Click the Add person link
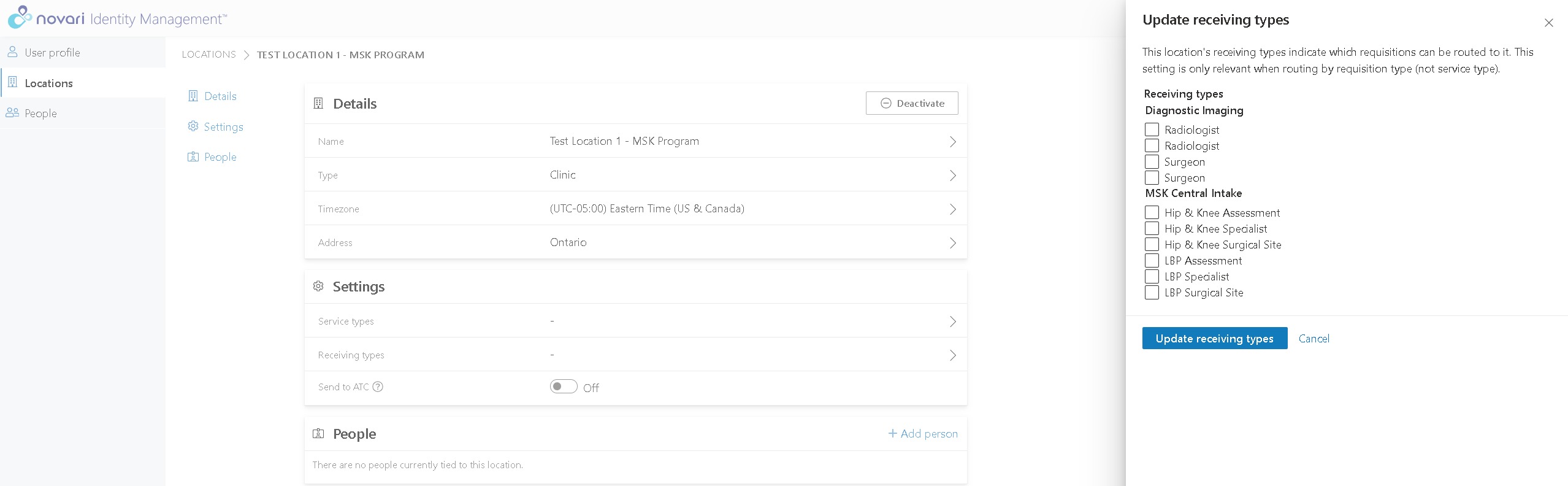 923,433
